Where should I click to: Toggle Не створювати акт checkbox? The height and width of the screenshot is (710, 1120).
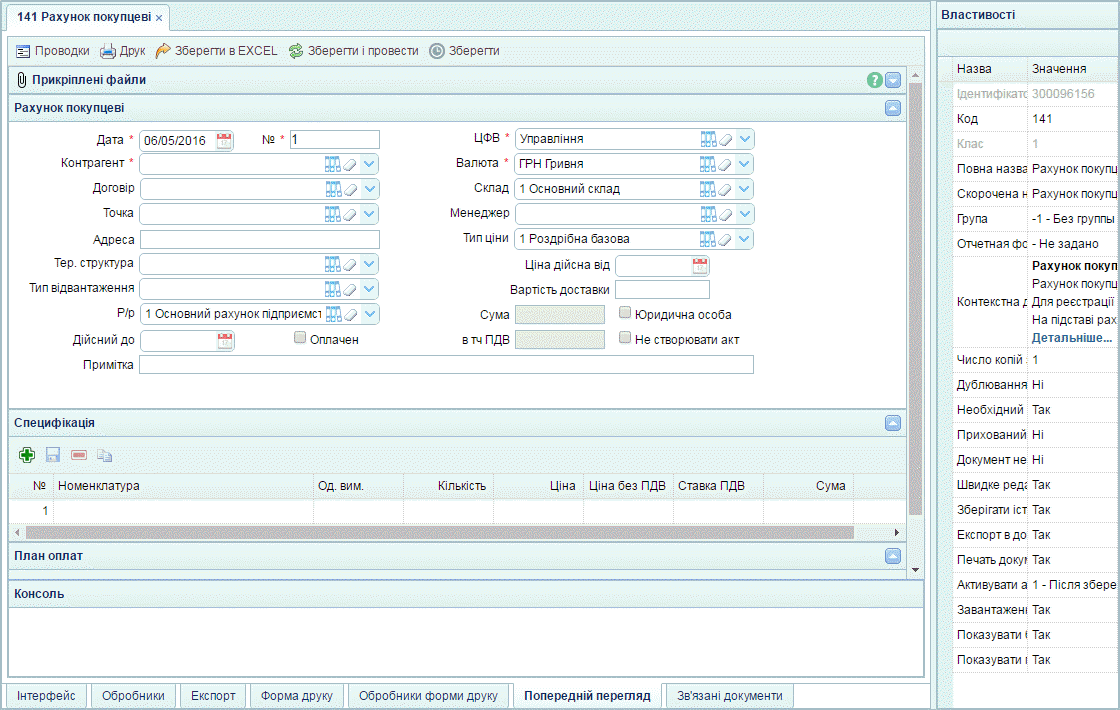click(x=625, y=337)
